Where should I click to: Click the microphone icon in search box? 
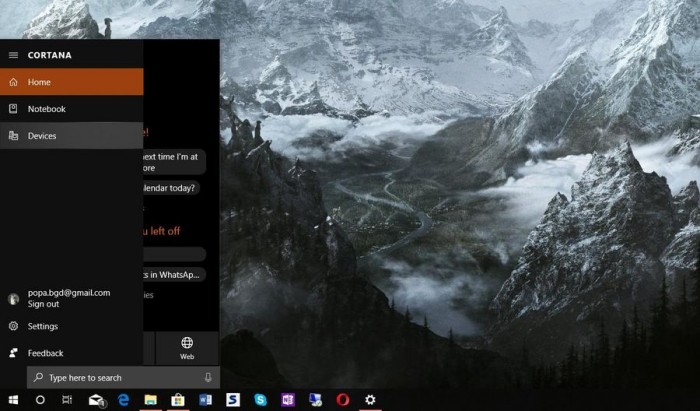208,378
